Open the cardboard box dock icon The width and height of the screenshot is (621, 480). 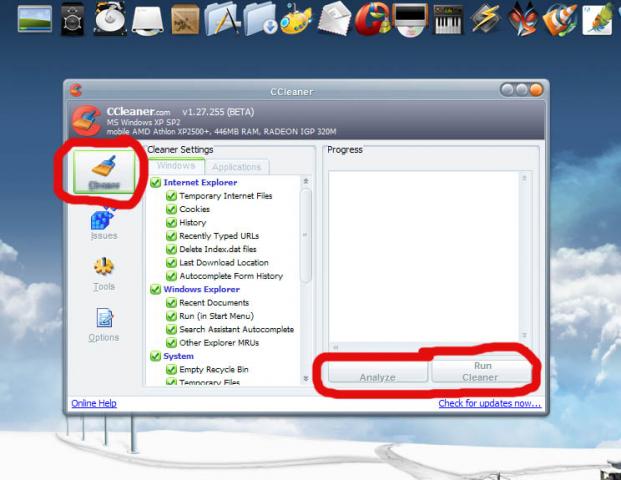185,19
